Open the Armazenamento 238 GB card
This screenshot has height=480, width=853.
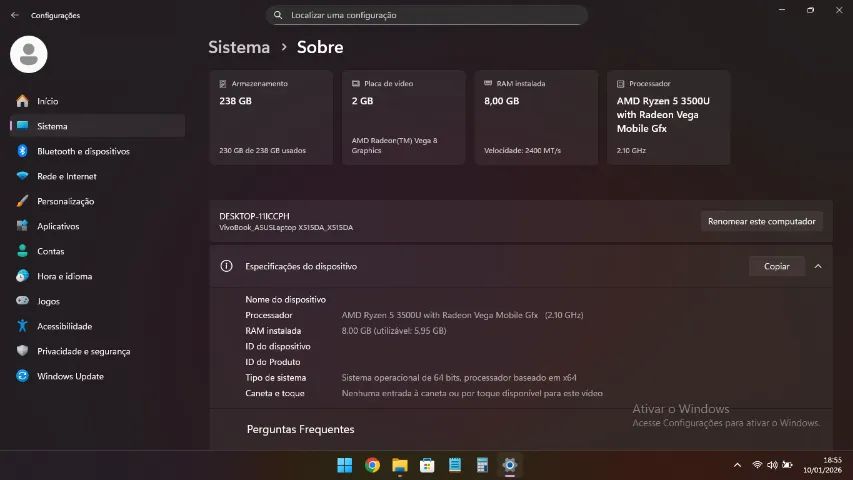[271, 118]
